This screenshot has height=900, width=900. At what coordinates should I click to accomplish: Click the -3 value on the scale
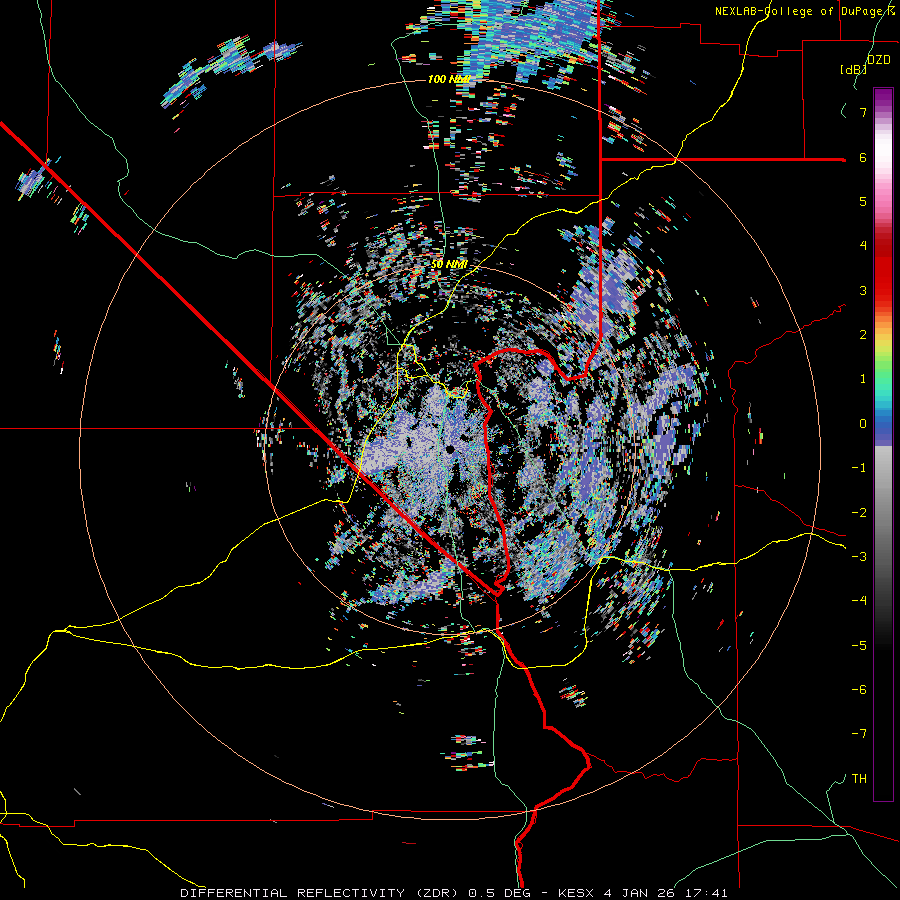(859, 557)
